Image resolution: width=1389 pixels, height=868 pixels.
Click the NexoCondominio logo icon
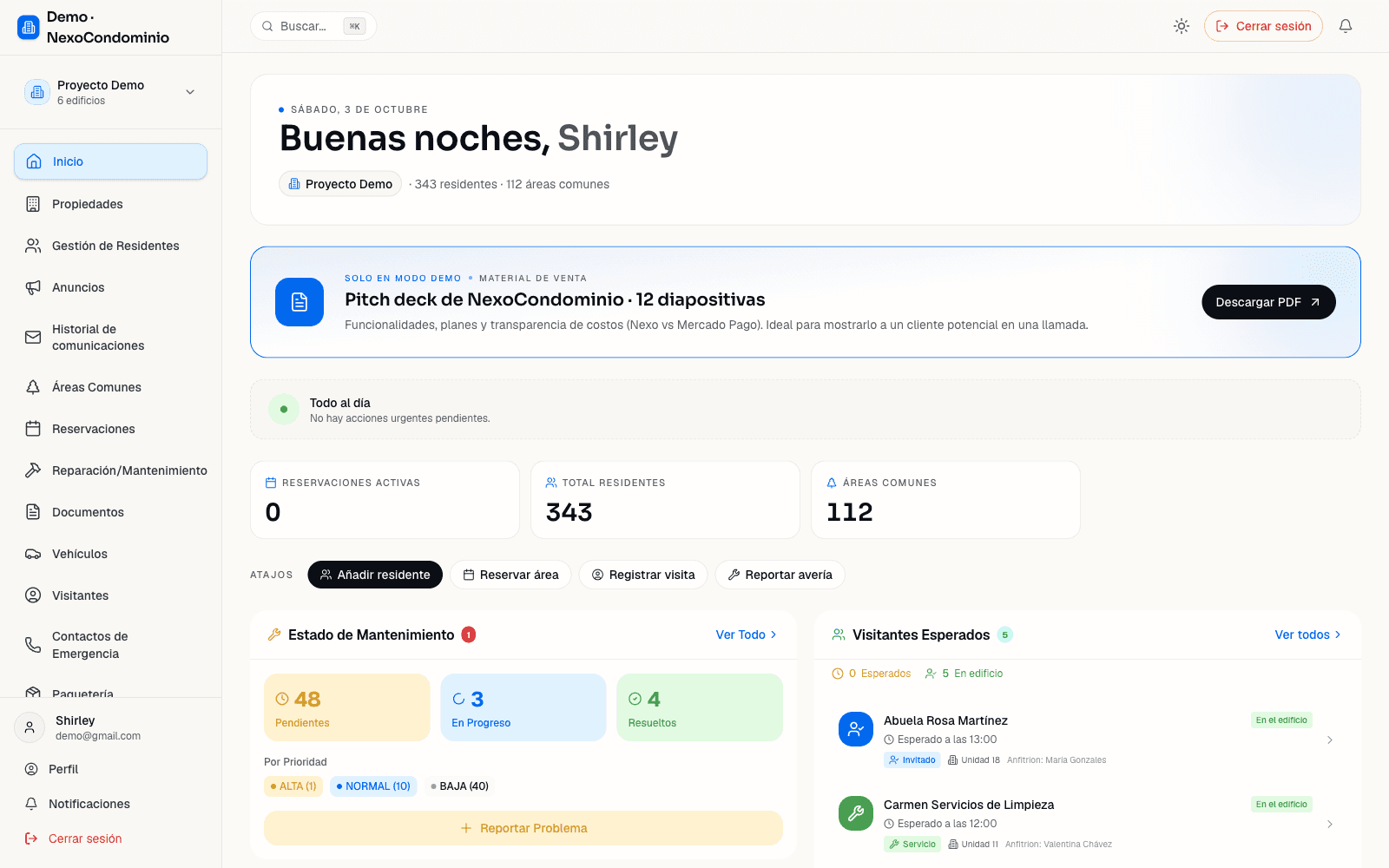point(29,28)
